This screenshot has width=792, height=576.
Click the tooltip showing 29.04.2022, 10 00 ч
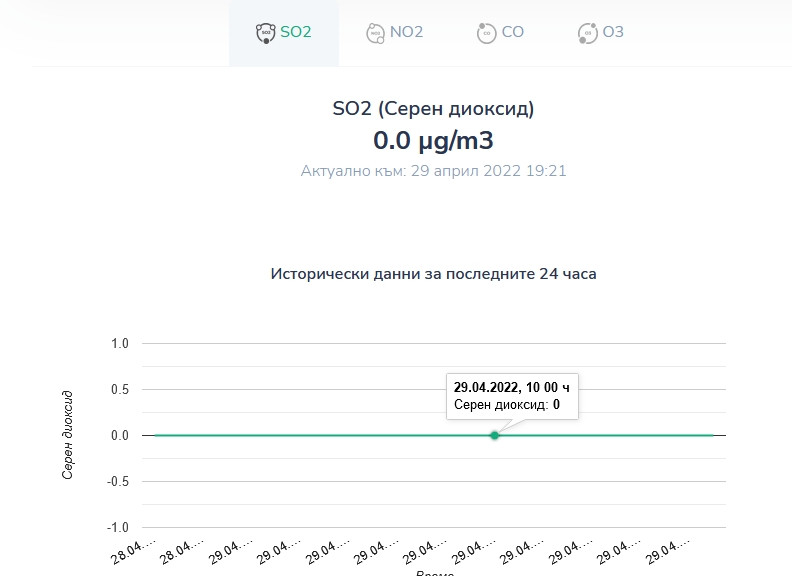(x=511, y=395)
